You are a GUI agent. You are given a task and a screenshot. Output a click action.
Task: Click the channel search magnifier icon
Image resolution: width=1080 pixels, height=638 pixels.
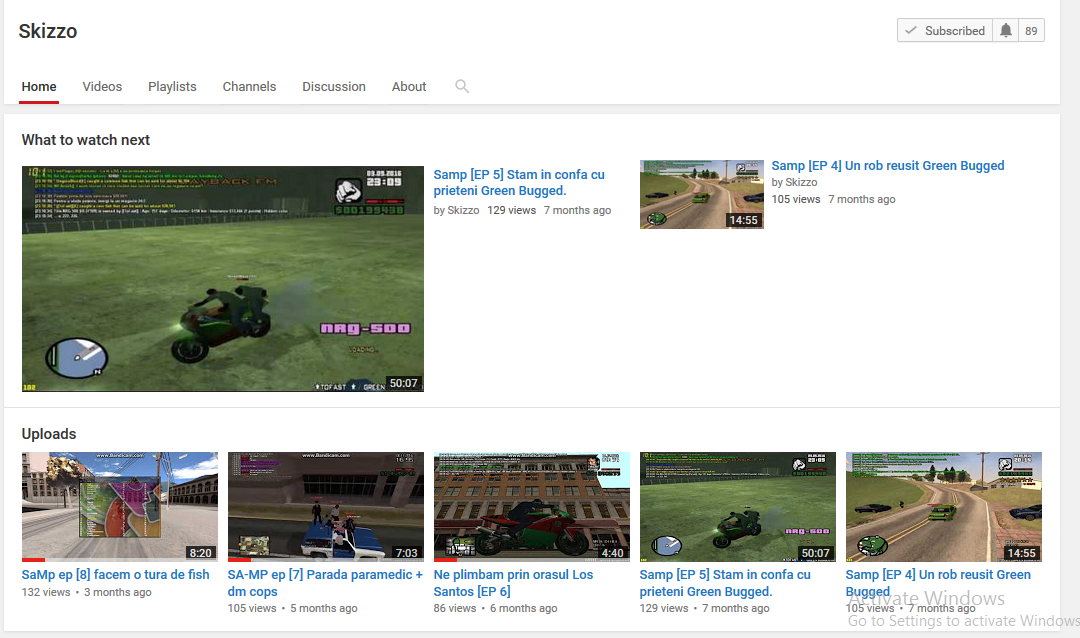(461, 86)
